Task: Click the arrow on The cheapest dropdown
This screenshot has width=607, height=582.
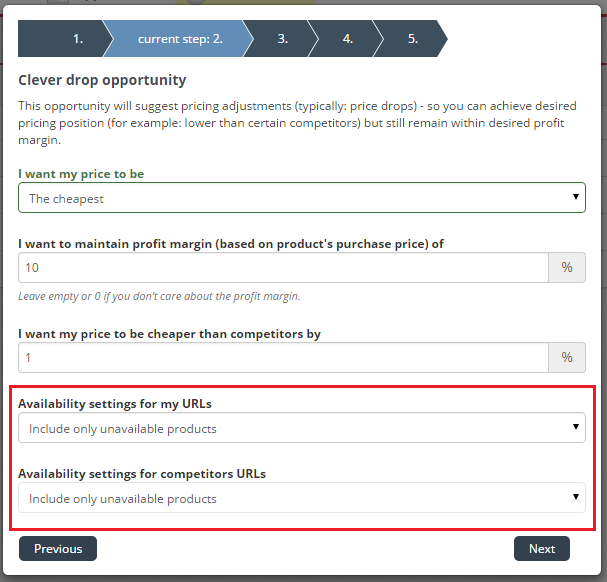Action: pos(576,197)
